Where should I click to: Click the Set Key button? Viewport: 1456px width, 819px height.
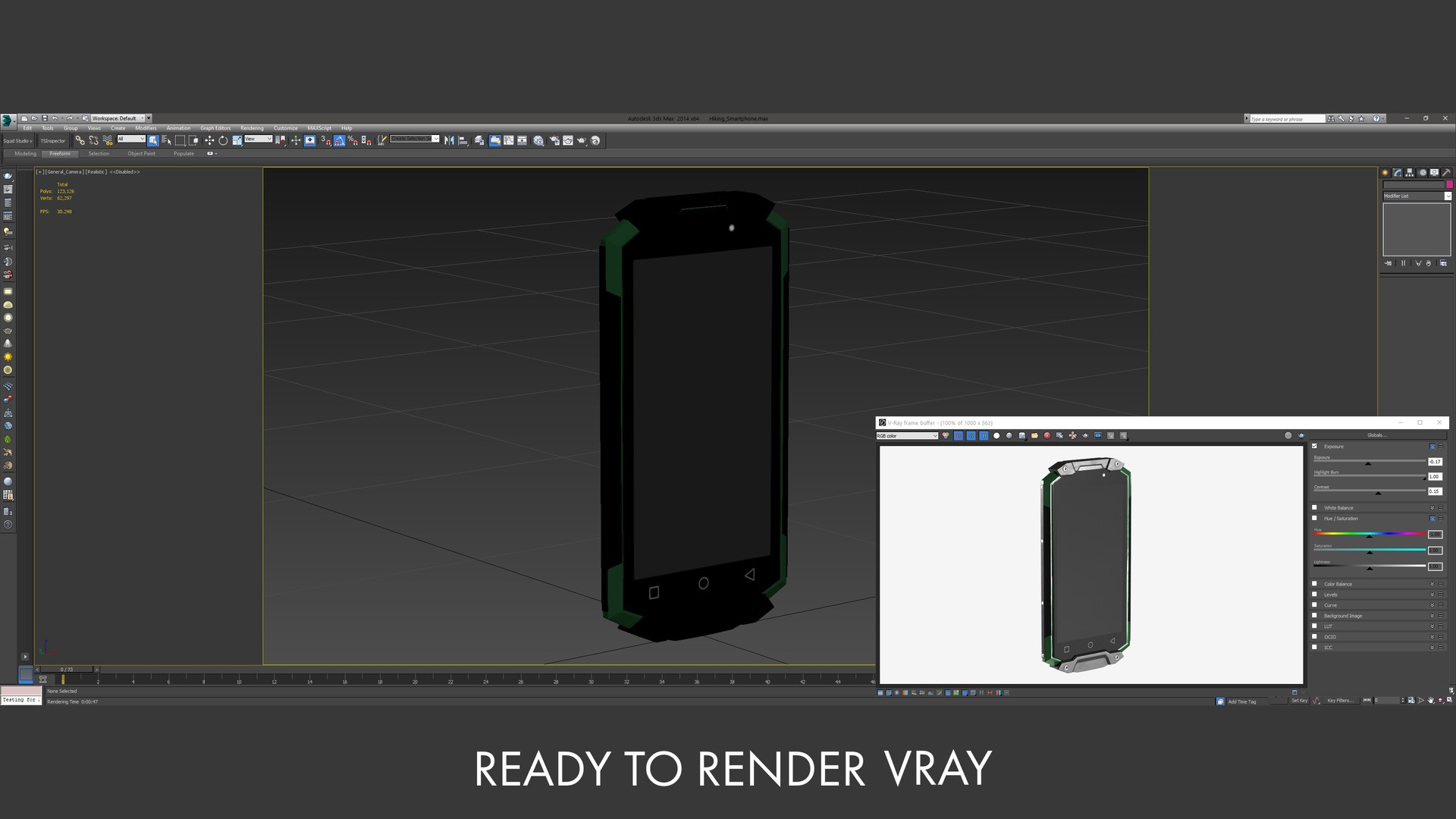(x=1300, y=701)
